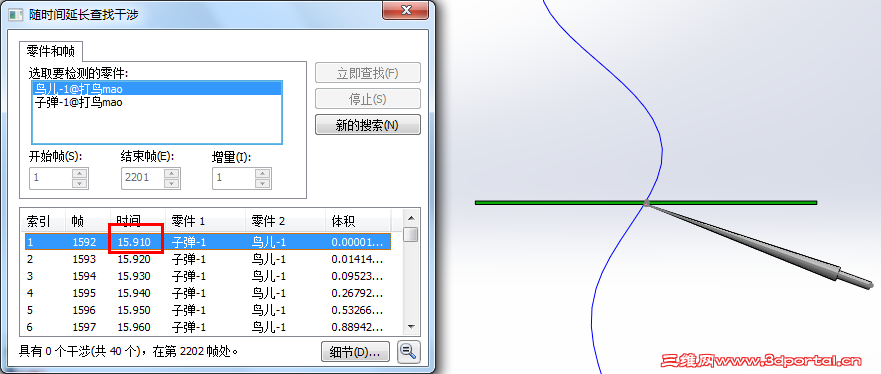Decrease 结束帧 with down arrow
The image size is (881, 374).
click(x=172, y=183)
